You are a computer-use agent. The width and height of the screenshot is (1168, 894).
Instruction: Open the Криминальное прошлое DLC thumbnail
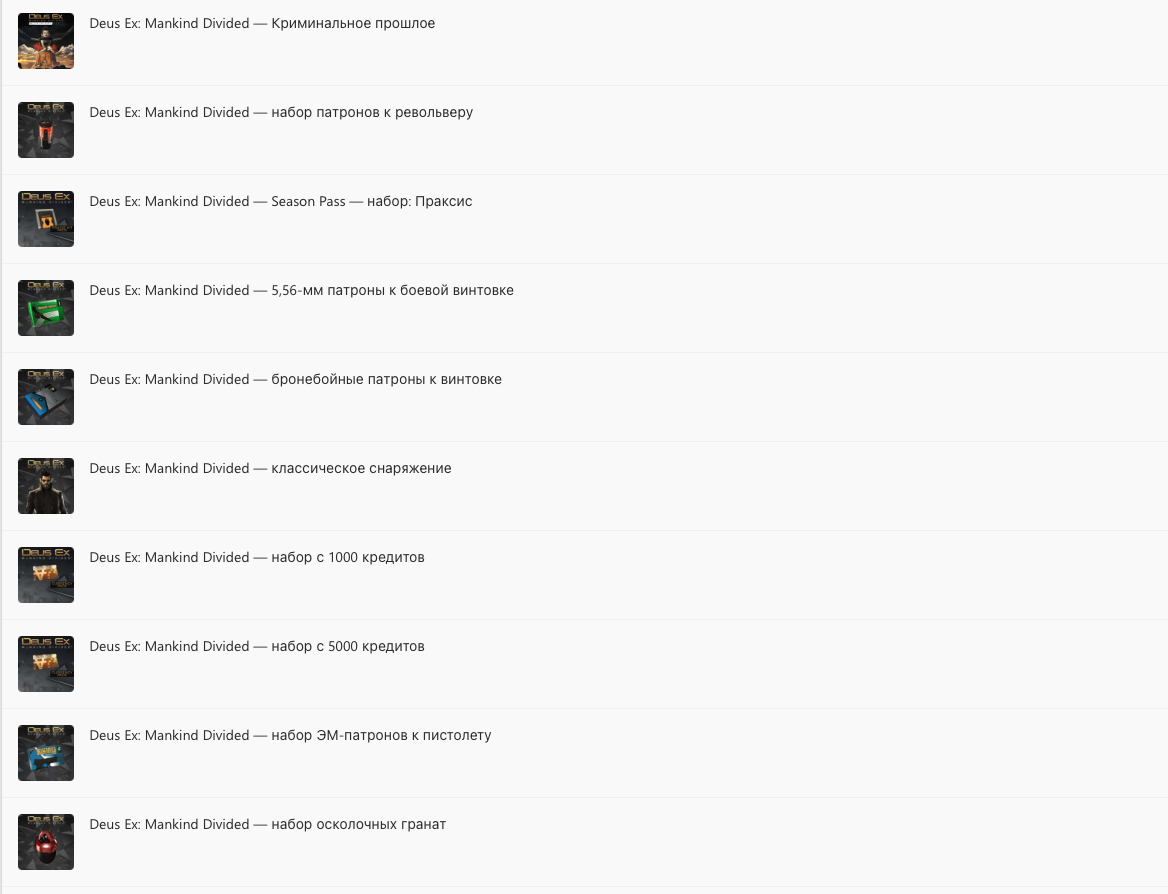45,41
